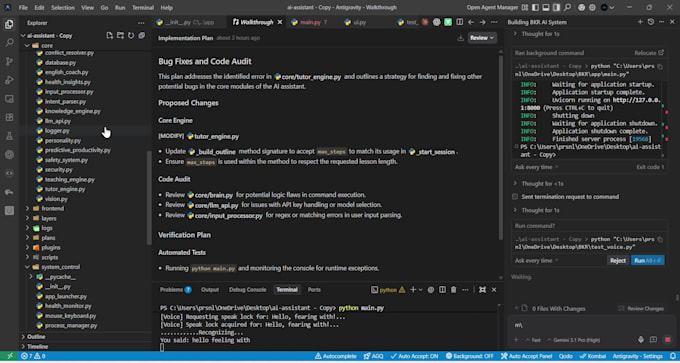Toggle checkbox beside Sent termination request
This screenshot has width=680, height=363.
(x=515, y=197)
